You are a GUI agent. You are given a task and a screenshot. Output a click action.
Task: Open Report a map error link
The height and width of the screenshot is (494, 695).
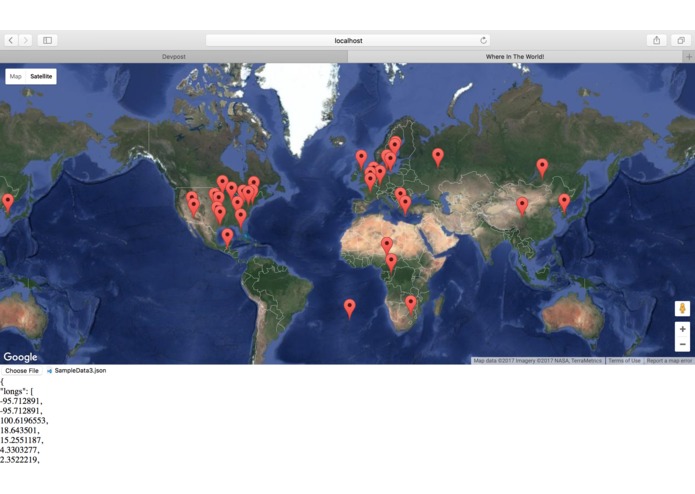pyautogui.click(x=669, y=361)
